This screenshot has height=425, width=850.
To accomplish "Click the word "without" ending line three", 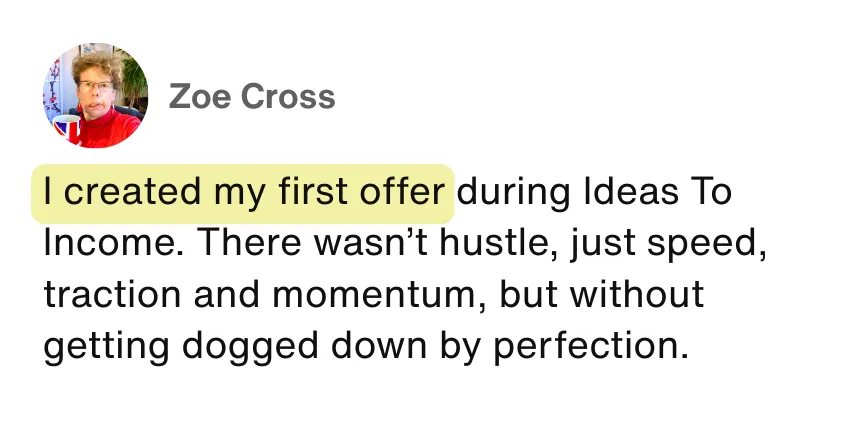I will (x=638, y=294).
